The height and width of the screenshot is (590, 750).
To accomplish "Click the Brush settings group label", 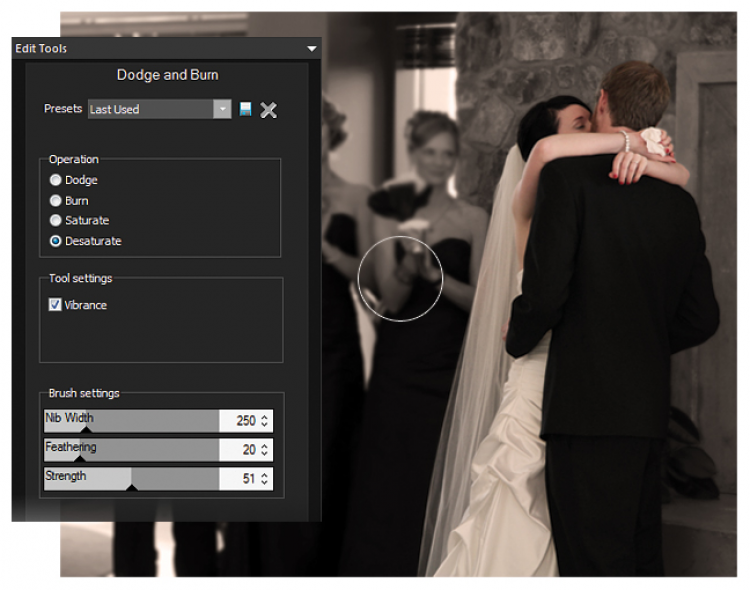I will coord(84,393).
